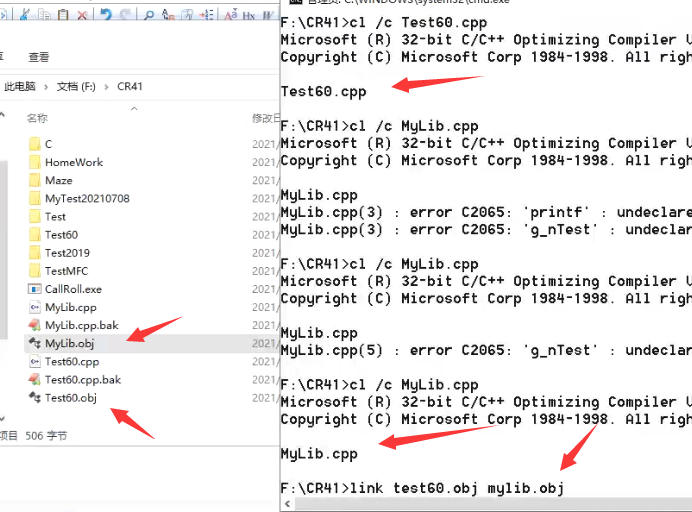The width and height of the screenshot is (692, 512).
Task: Click the Copy toolbar icon
Action: point(44,14)
